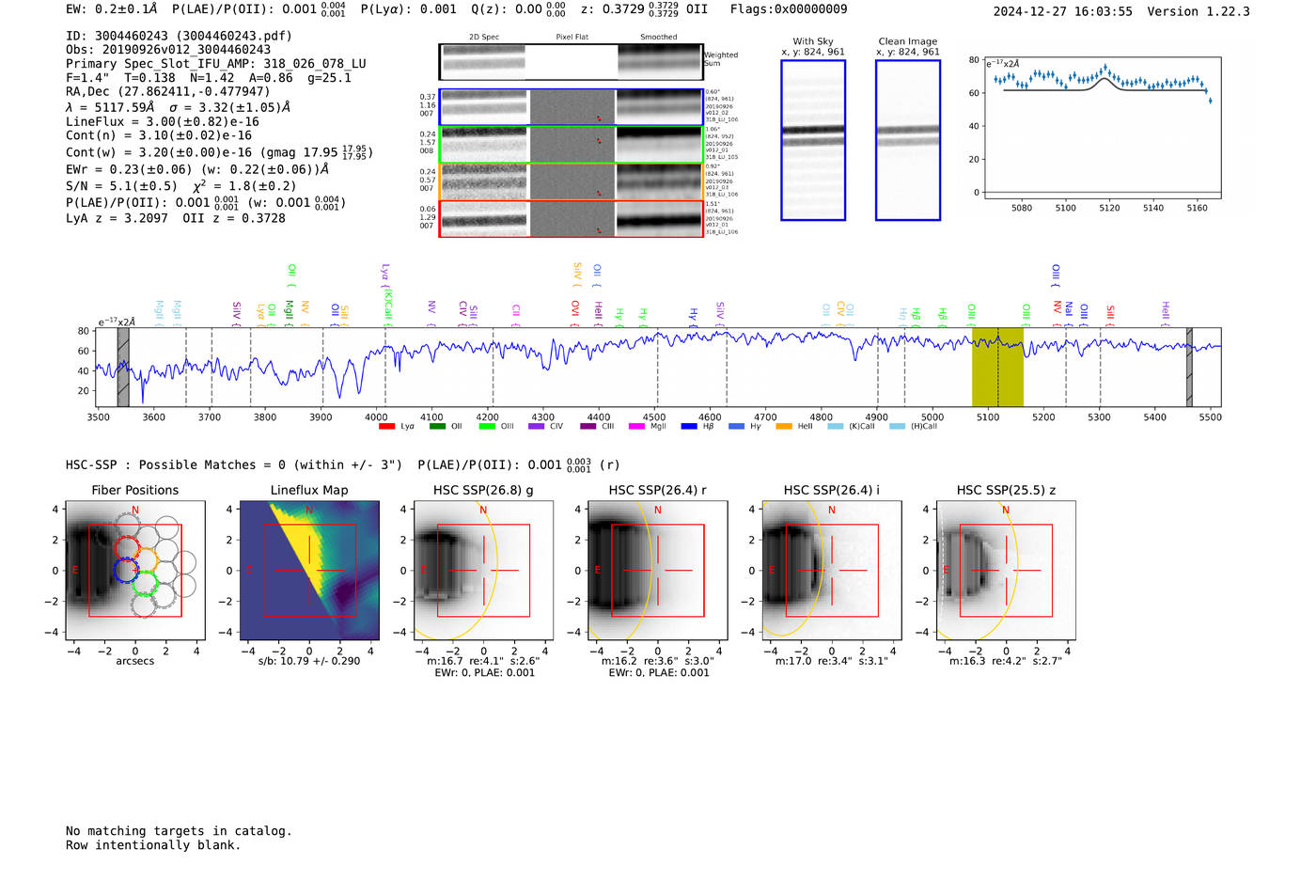Click the With Sky cutout image
The width and height of the screenshot is (1316, 896).
pyautogui.click(x=813, y=140)
